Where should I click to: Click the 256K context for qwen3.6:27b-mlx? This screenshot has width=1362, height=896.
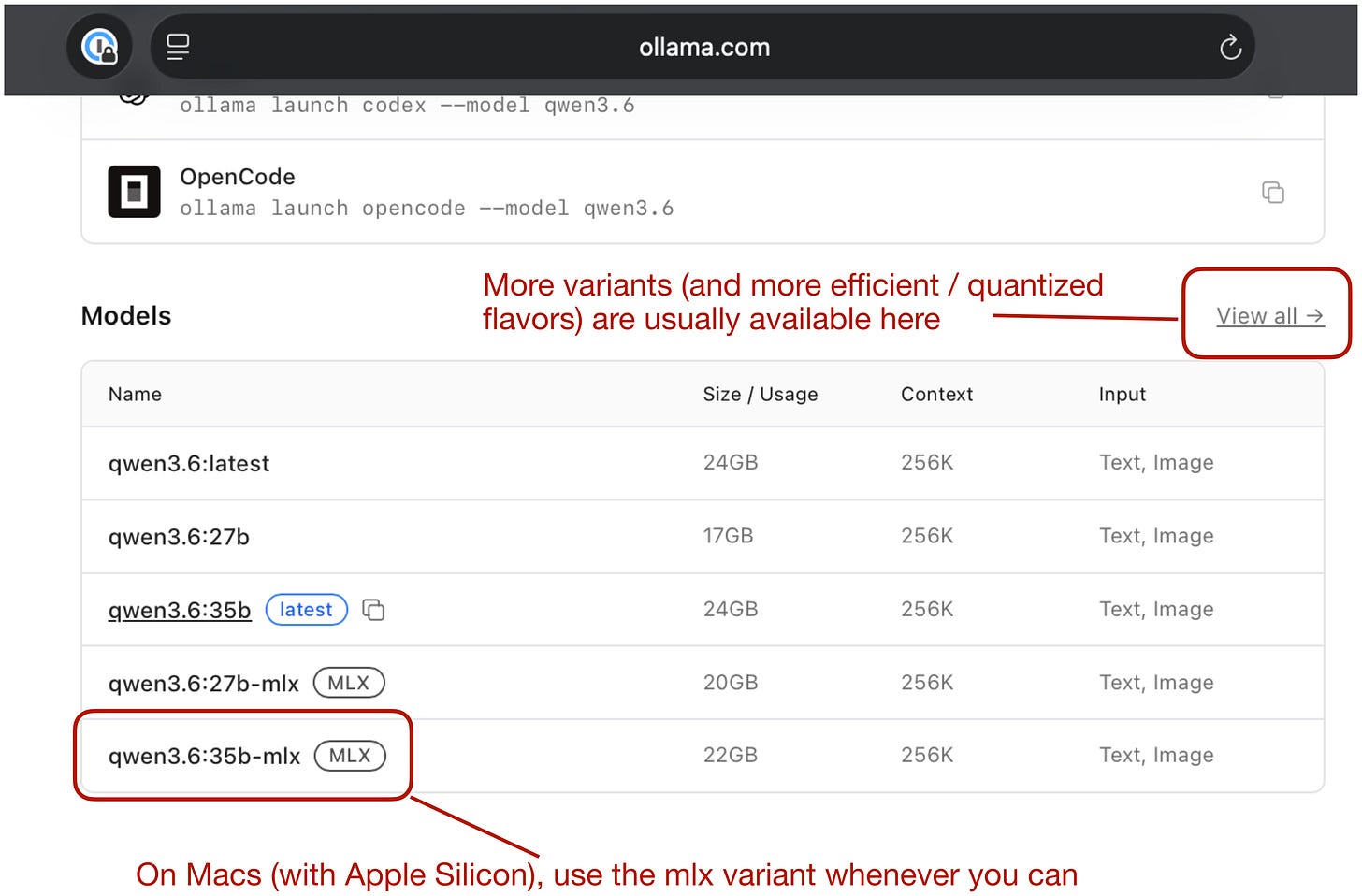(927, 683)
